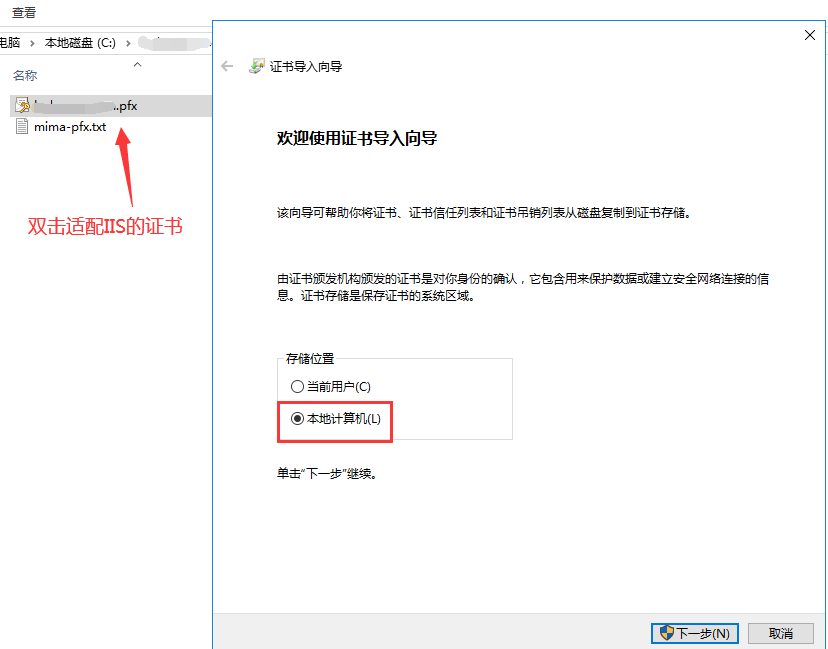Click the certificate import wizard title icon
The width and height of the screenshot is (828, 649).
tap(257, 67)
